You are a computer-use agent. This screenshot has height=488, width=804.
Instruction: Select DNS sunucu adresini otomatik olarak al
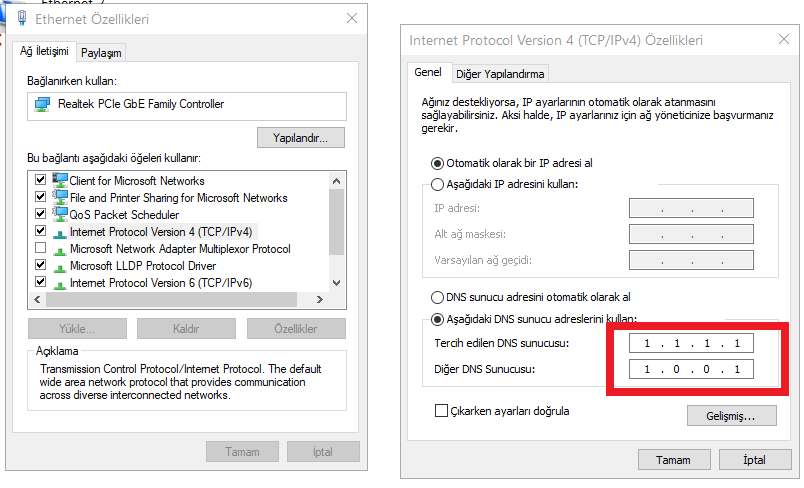pos(437,297)
